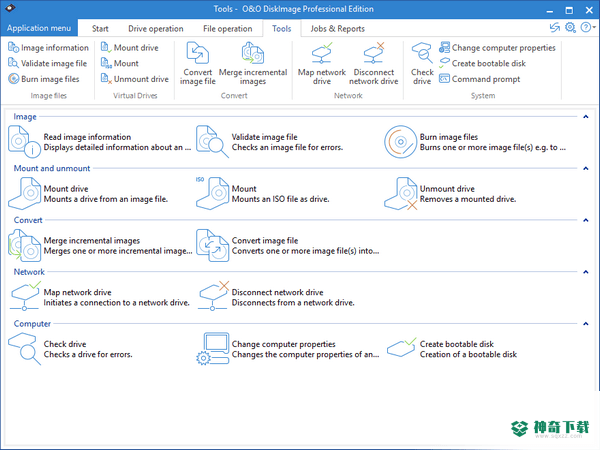This screenshot has width=600, height=450.
Task: Click Change computer properties ribbon icon
Action: click(444, 47)
